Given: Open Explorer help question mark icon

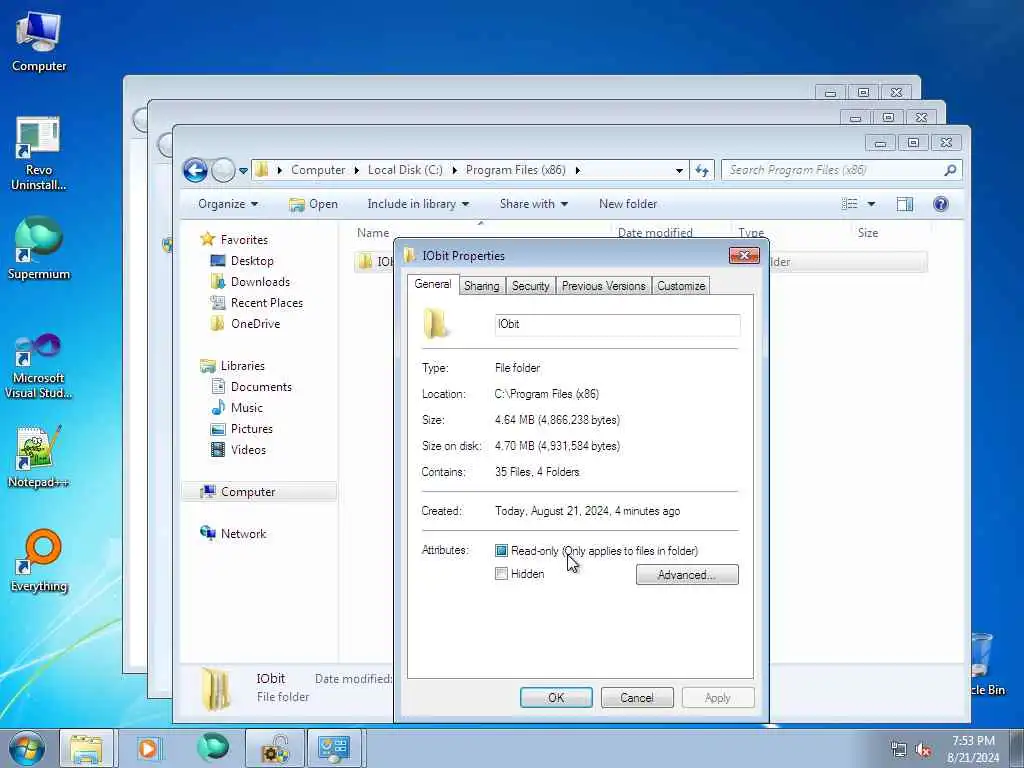Looking at the screenshot, I should coord(940,204).
